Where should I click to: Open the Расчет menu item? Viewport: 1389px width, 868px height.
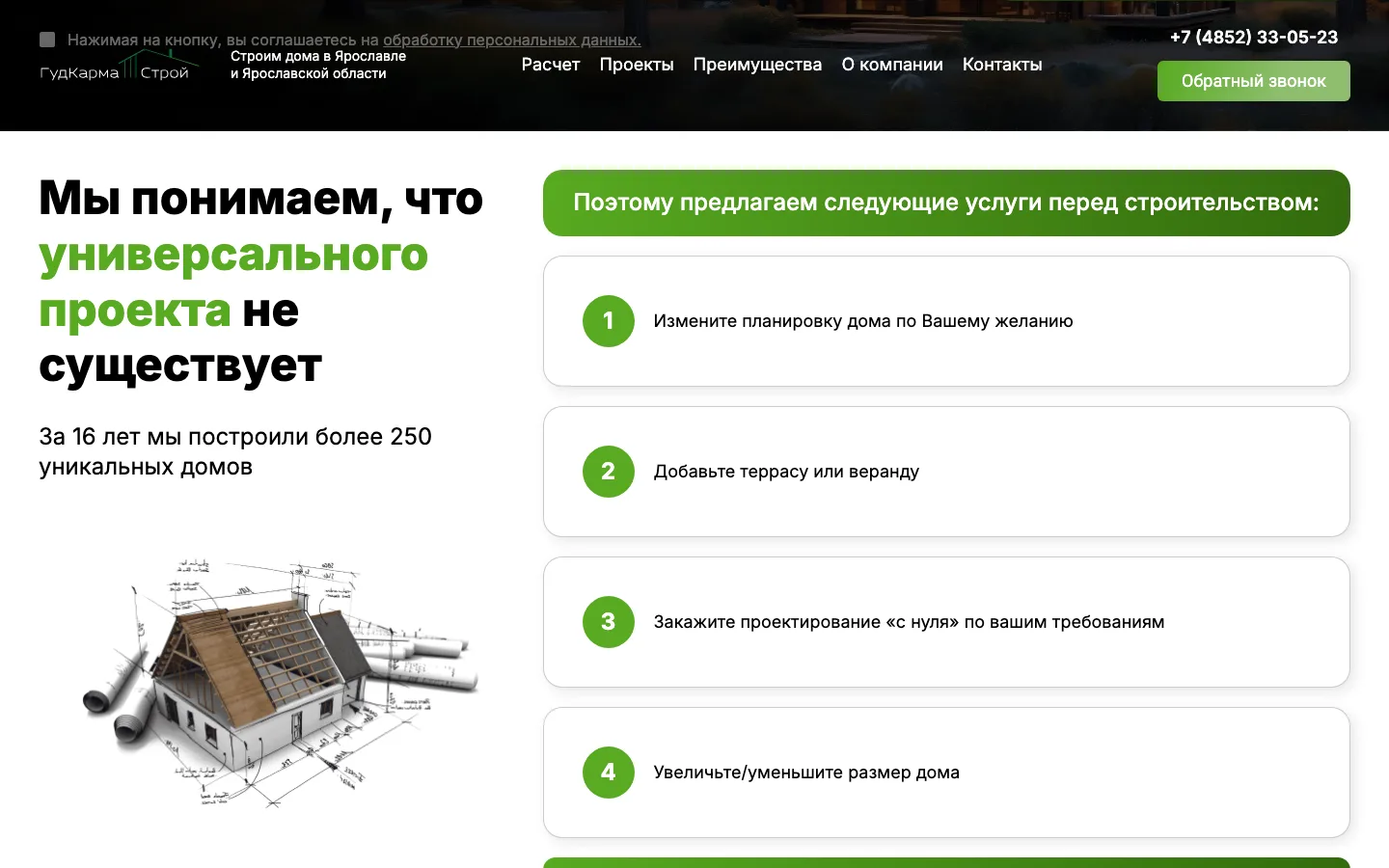tap(551, 65)
